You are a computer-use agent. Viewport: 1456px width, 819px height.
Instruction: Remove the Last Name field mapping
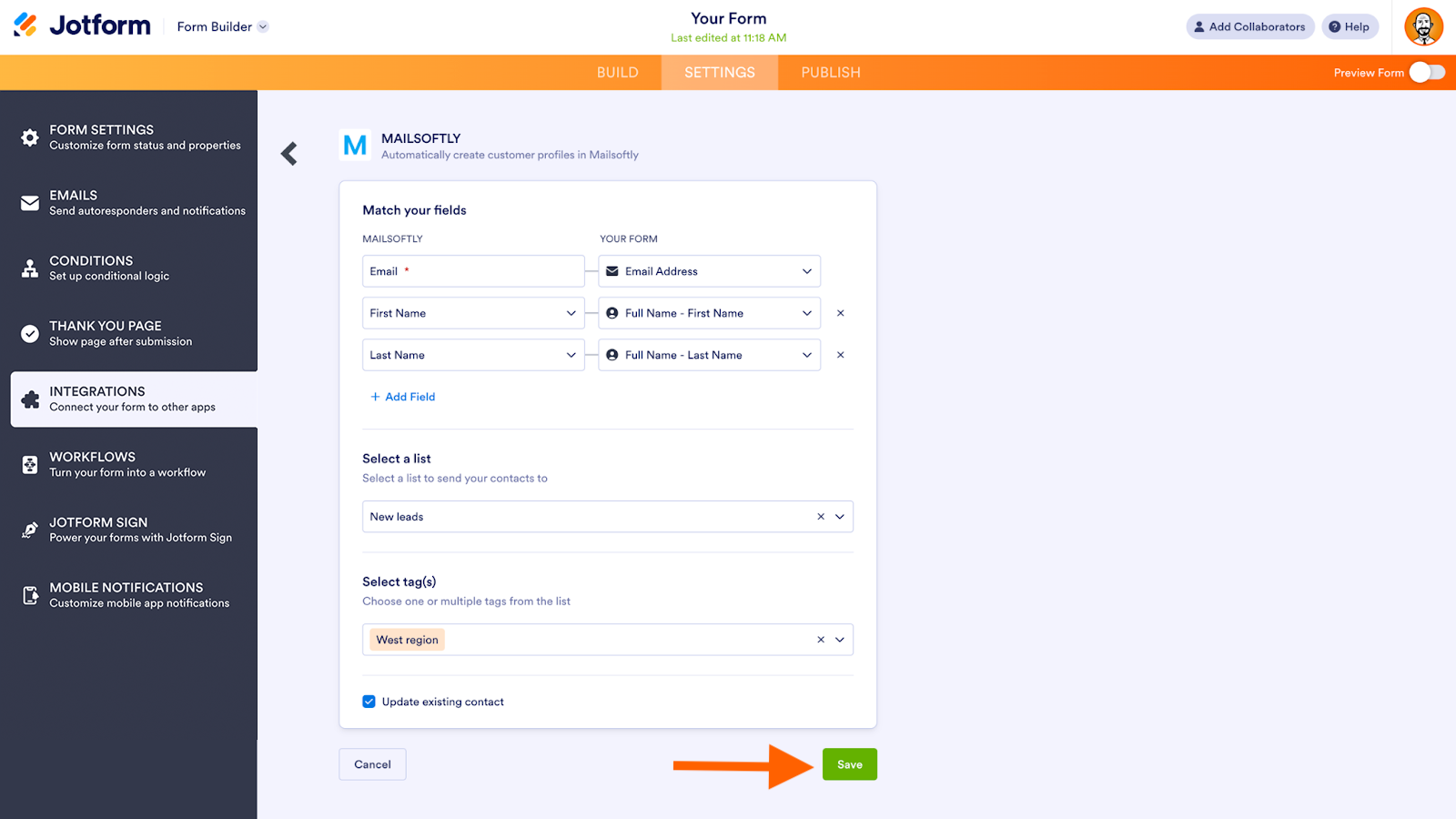[840, 355]
